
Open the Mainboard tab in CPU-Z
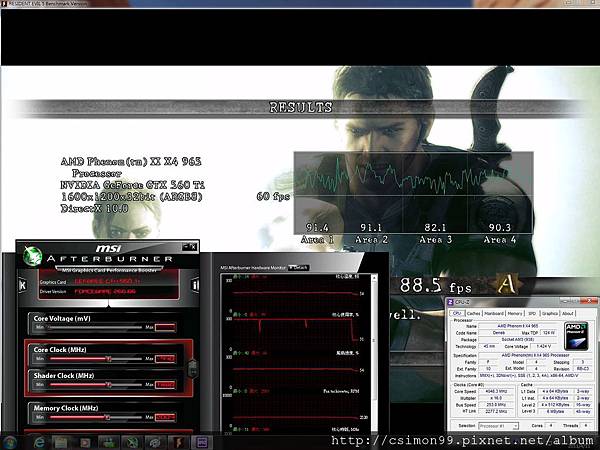(494, 313)
